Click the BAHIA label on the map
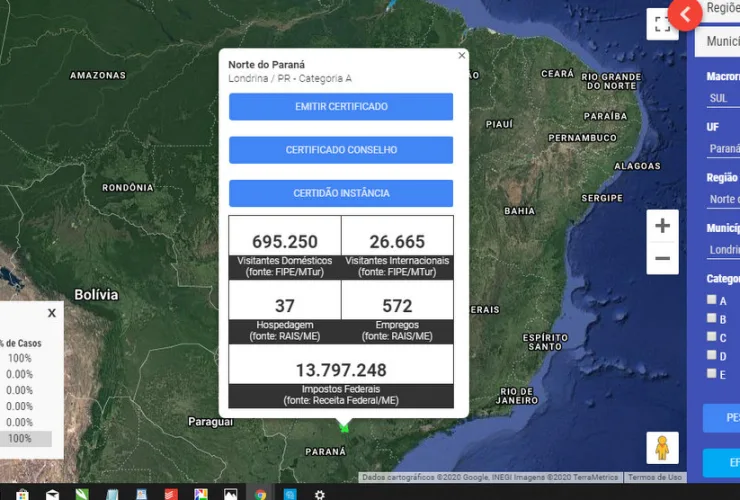Image resolution: width=740 pixels, height=500 pixels. click(x=520, y=211)
